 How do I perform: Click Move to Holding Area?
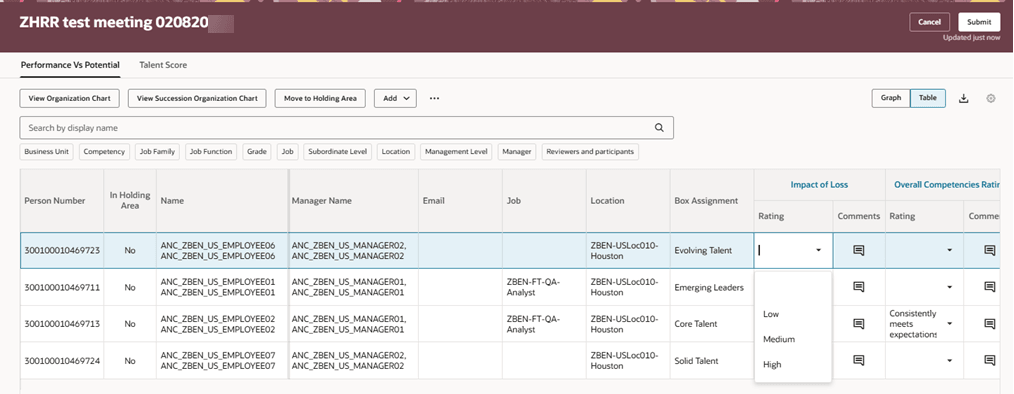point(320,98)
